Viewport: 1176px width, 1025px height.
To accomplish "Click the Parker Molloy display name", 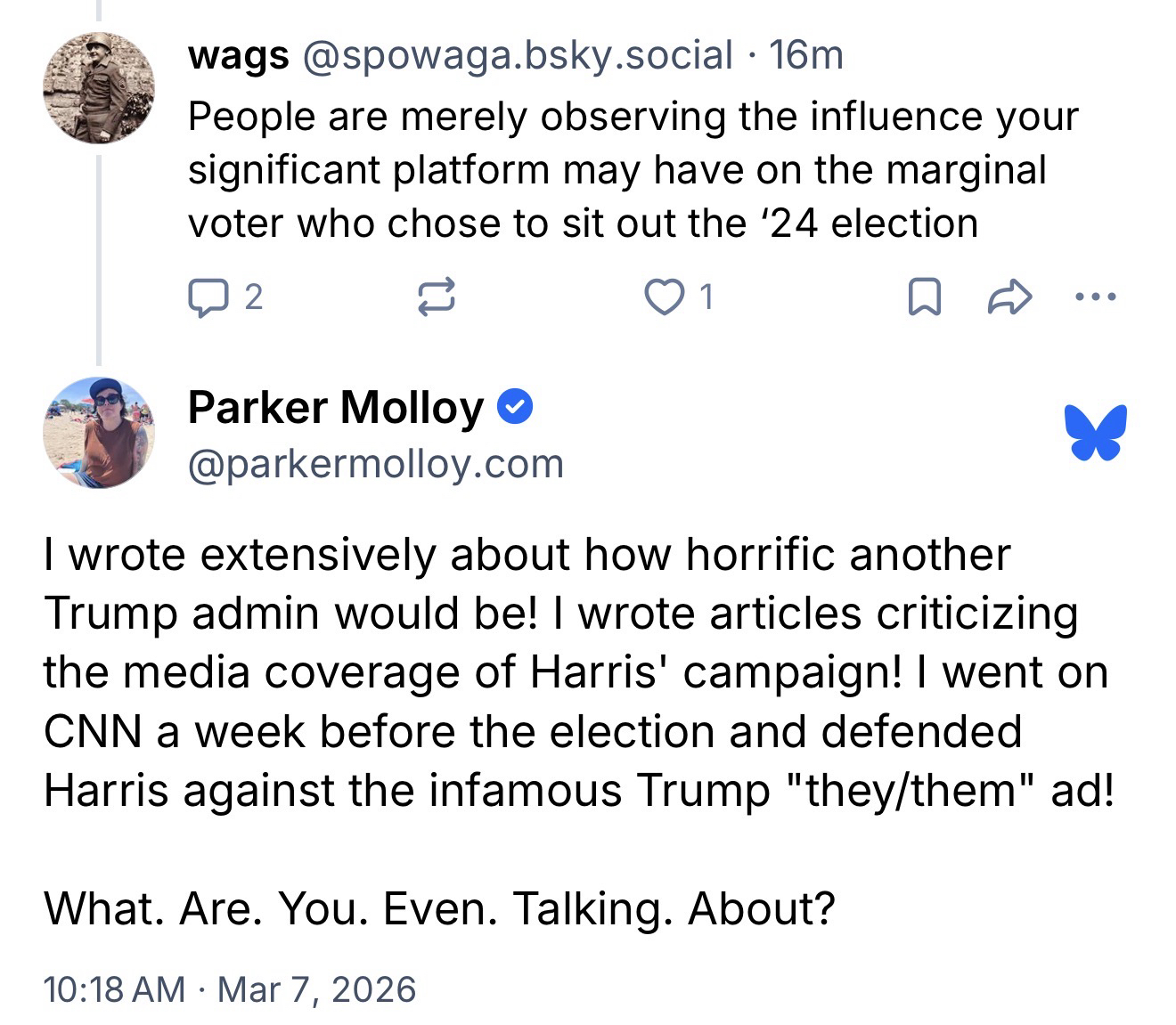I will (335, 408).
